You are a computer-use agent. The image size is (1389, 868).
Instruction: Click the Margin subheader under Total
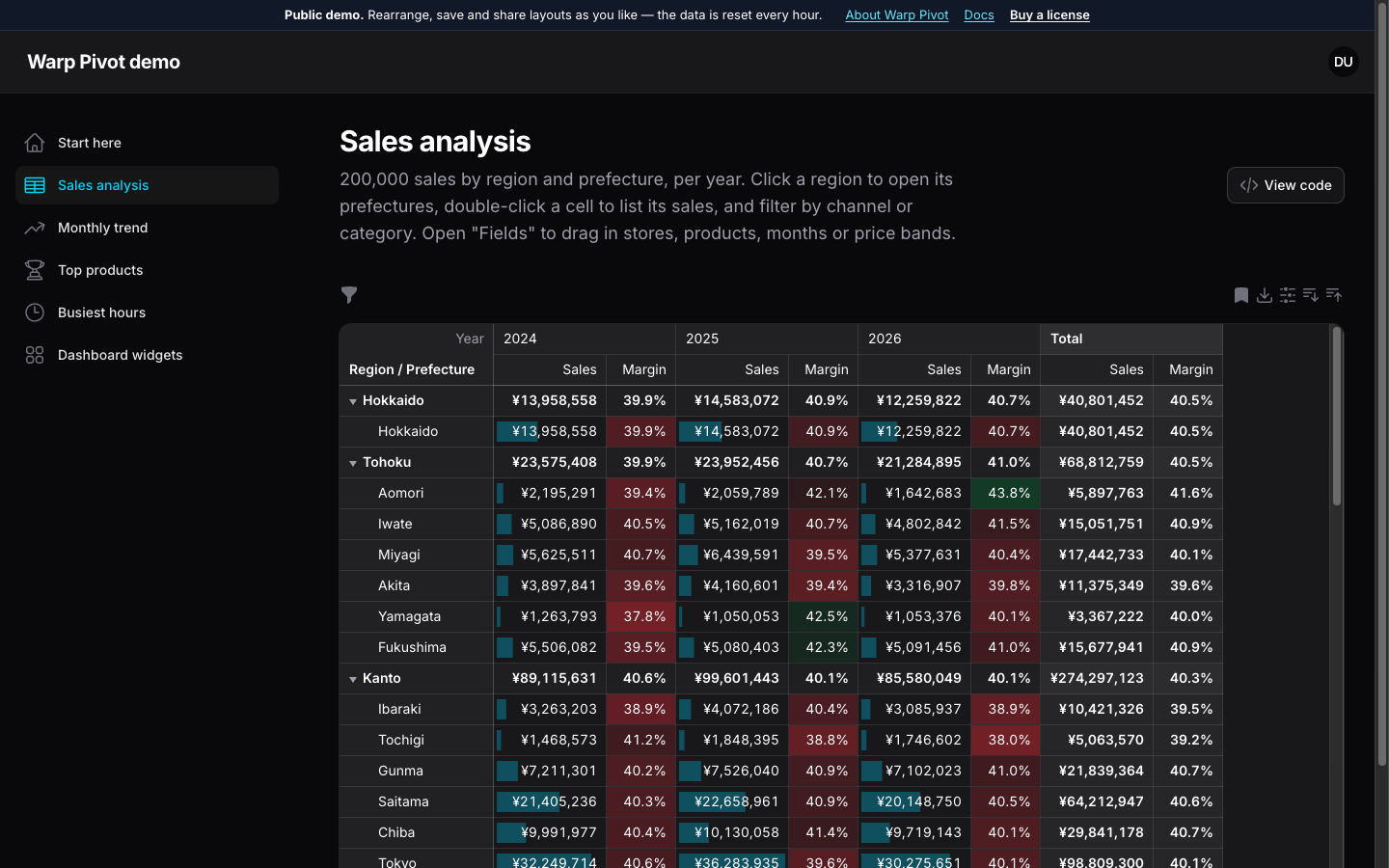pos(1188,369)
